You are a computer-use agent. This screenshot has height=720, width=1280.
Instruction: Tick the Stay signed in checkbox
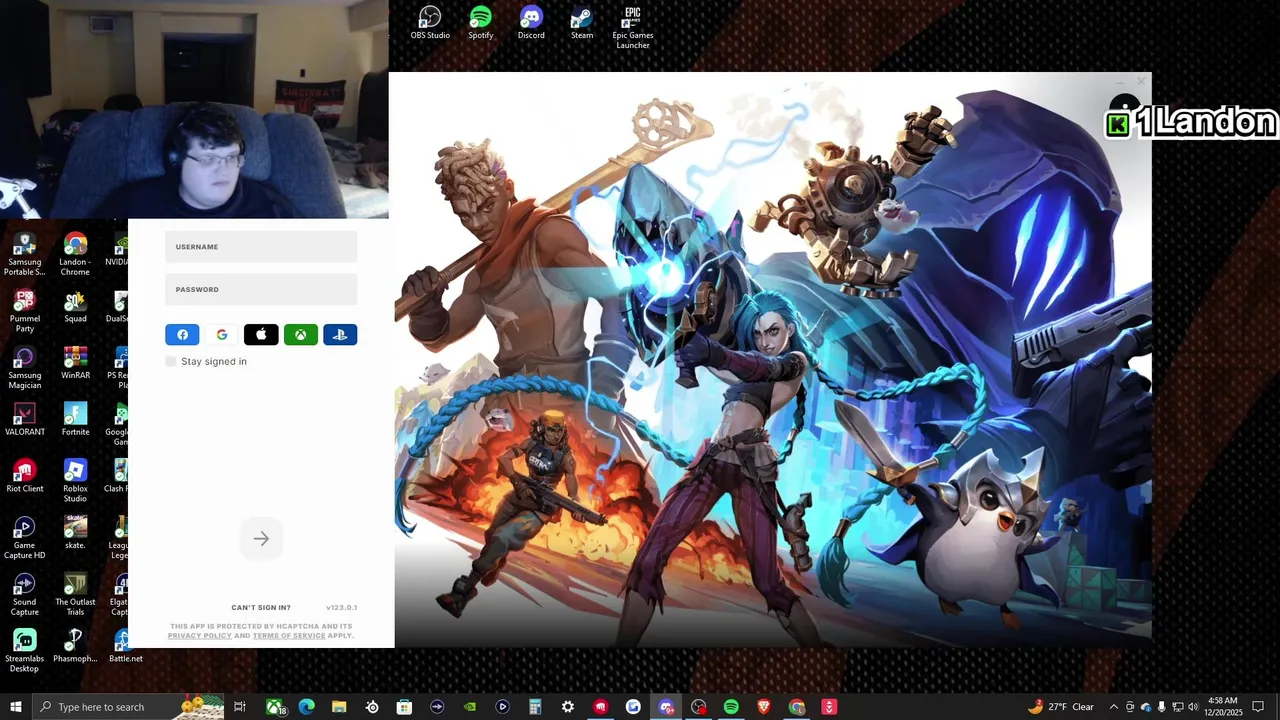pos(171,362)
